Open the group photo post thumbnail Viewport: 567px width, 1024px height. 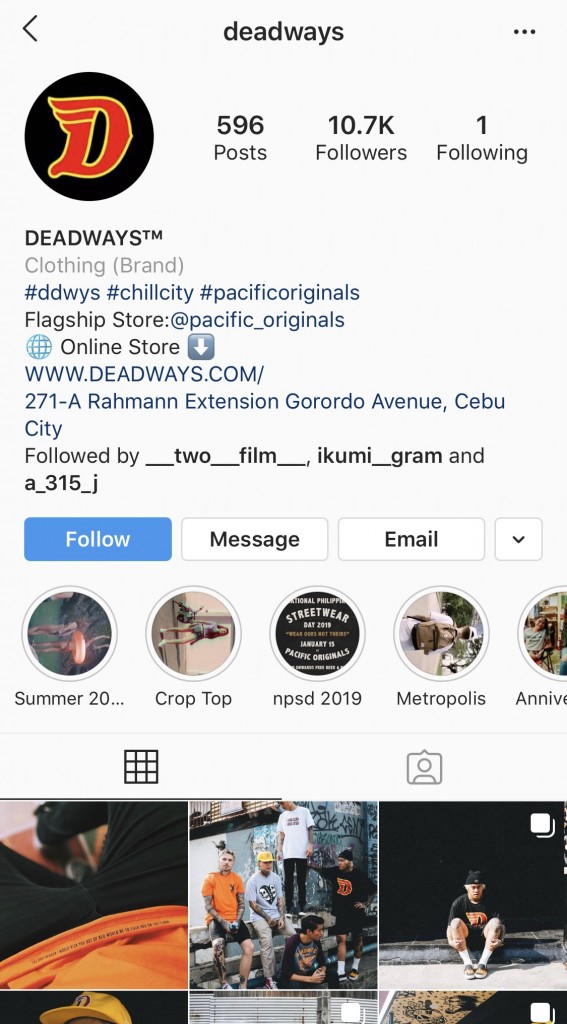(284, 895)
